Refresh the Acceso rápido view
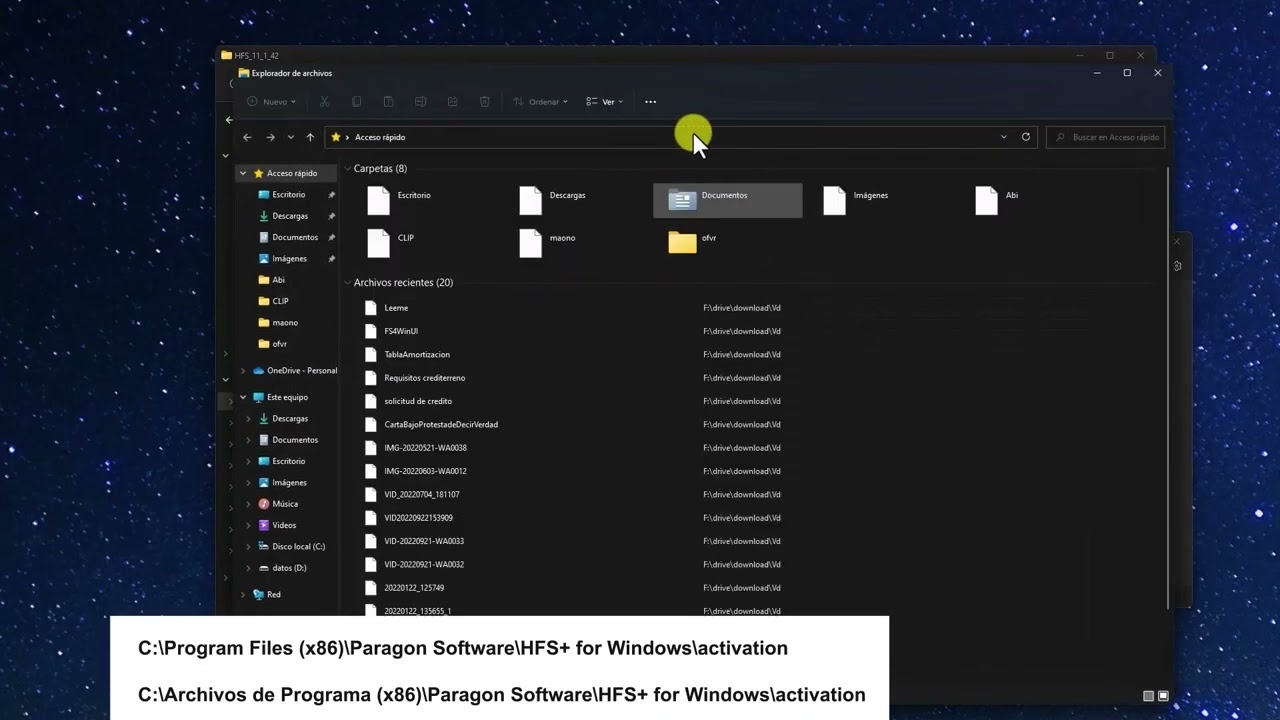The height and width of the screenshot is (720, 1280). click(1025, 137)
